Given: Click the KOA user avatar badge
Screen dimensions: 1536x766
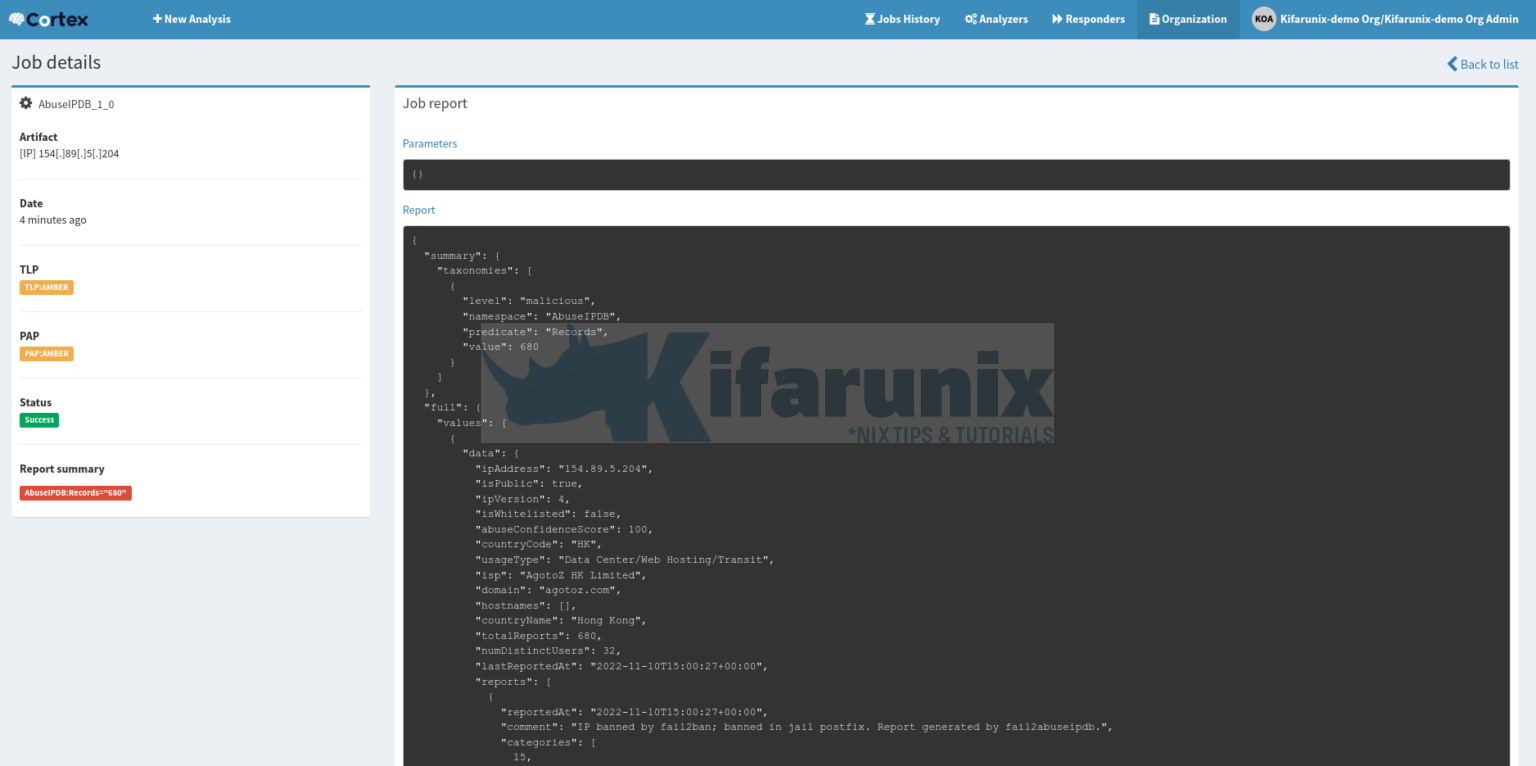Looking at the screenshot, I should point(1264,18).
